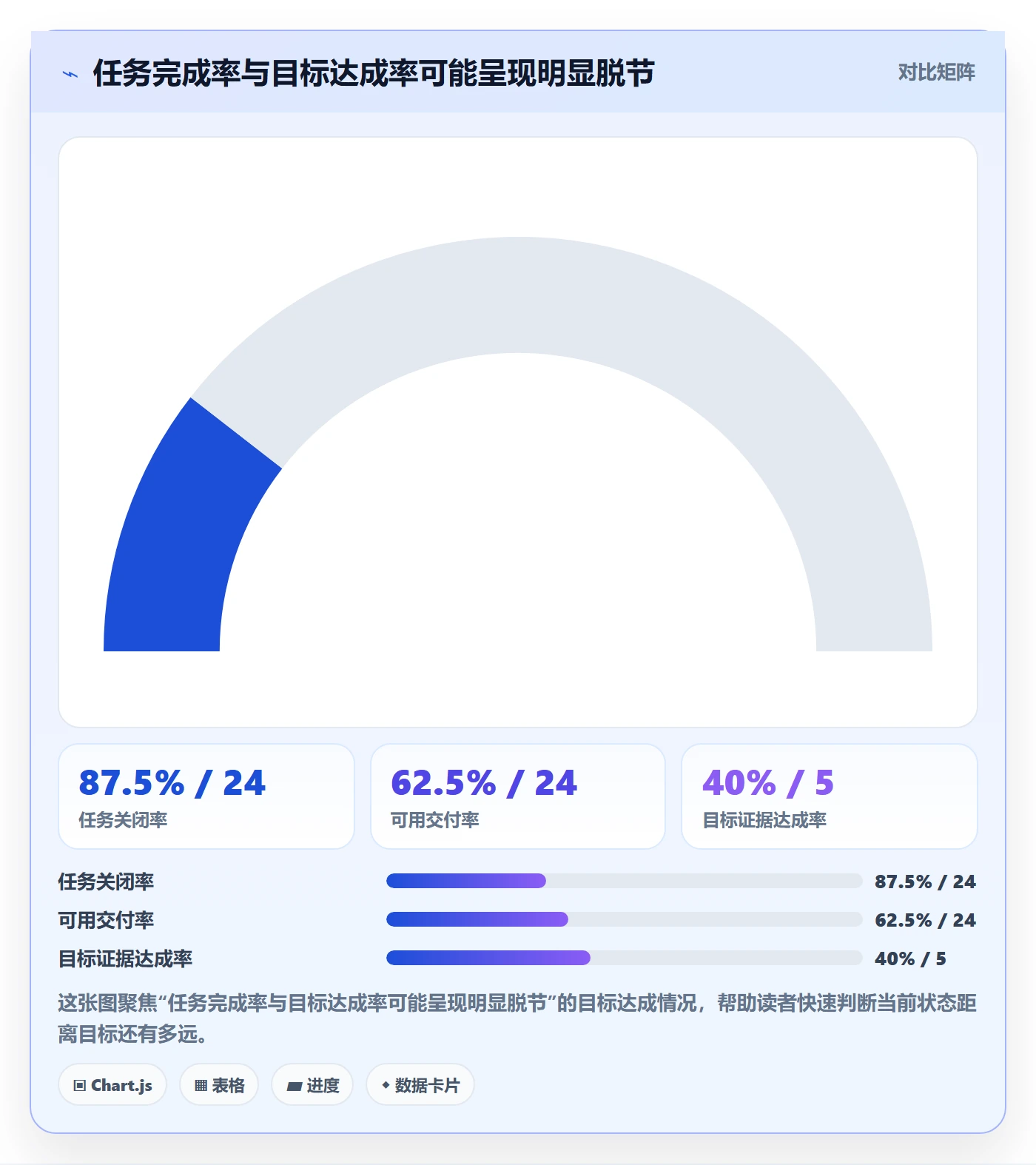Image resolution: width=1036 pixels, height=1165 pixels.
Task: Click the description paragraph starting with 这张图聚焦
Action: tap(517, 1018)
